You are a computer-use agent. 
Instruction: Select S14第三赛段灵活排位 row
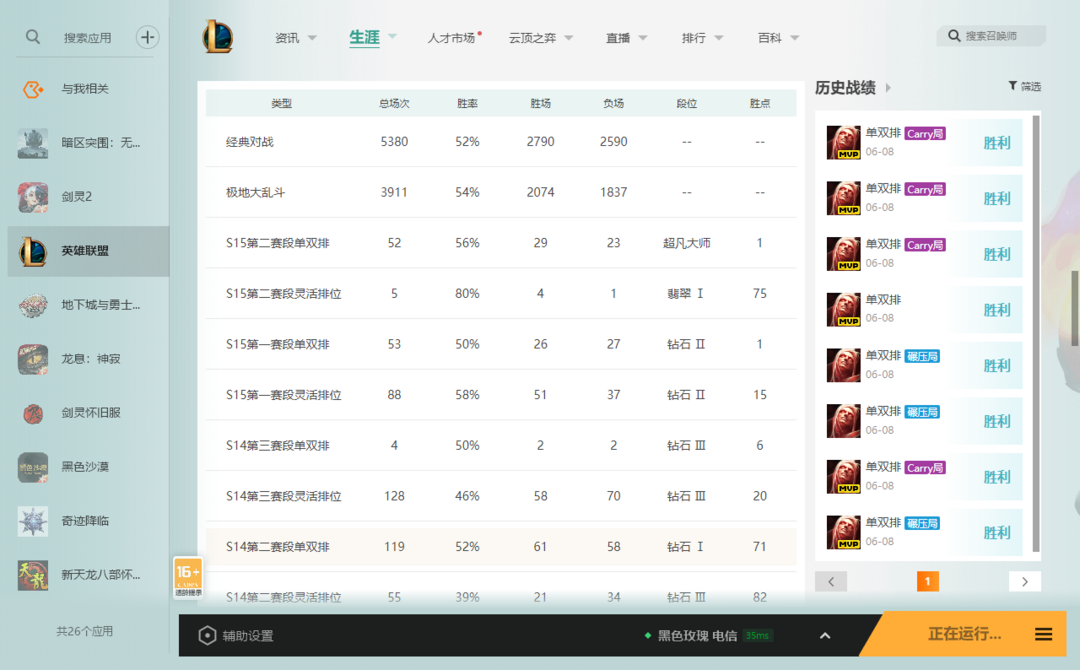point(501,496)
